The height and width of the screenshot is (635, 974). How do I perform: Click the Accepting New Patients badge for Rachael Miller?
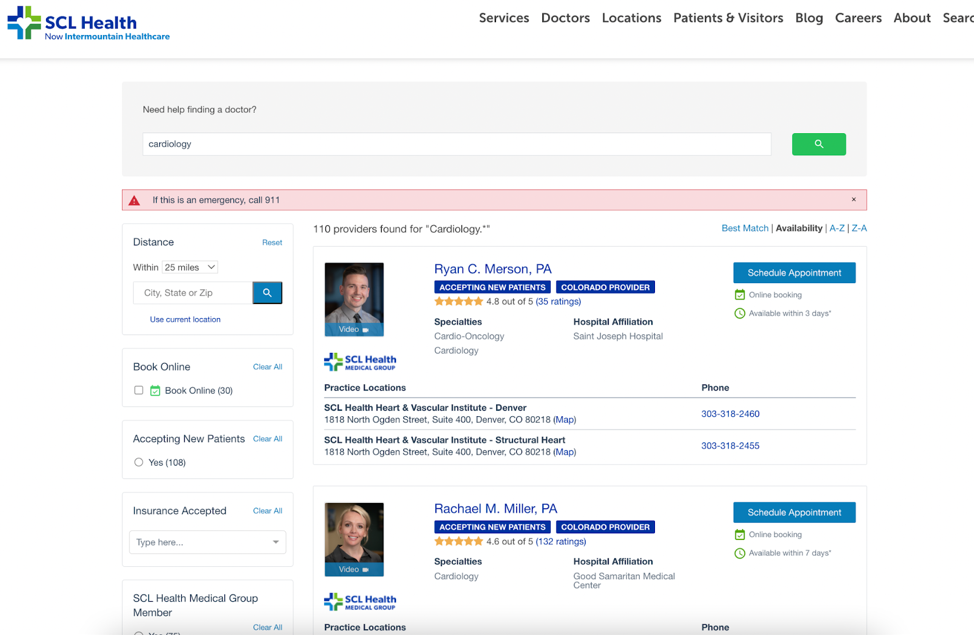pyautogui.click(x=492, y=527)
